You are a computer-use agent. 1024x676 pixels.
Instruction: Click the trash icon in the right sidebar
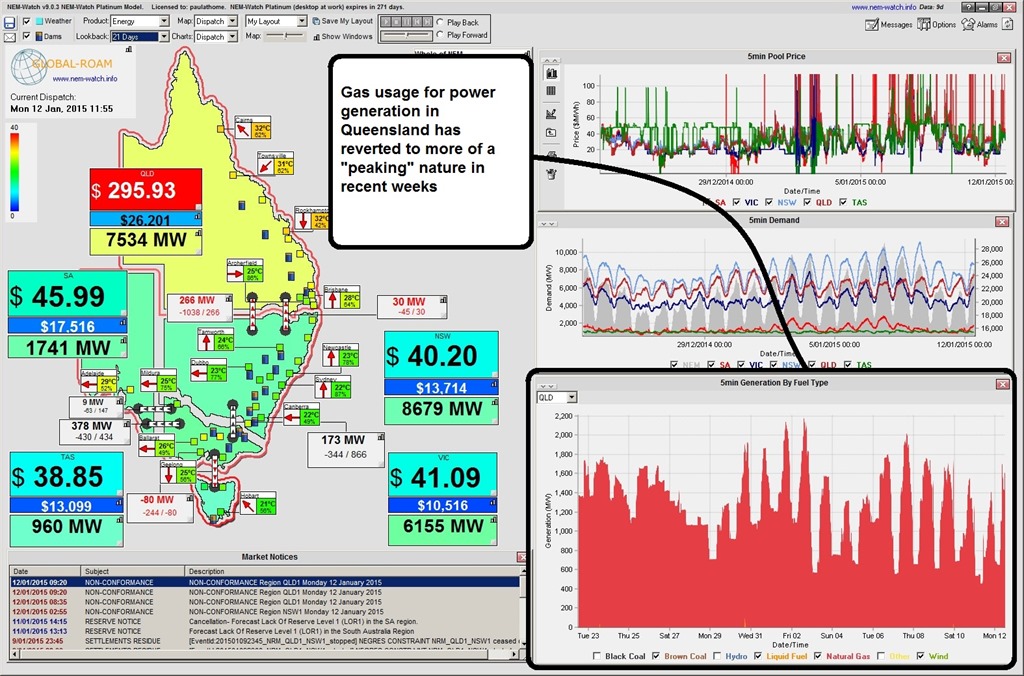pos(551,174)
